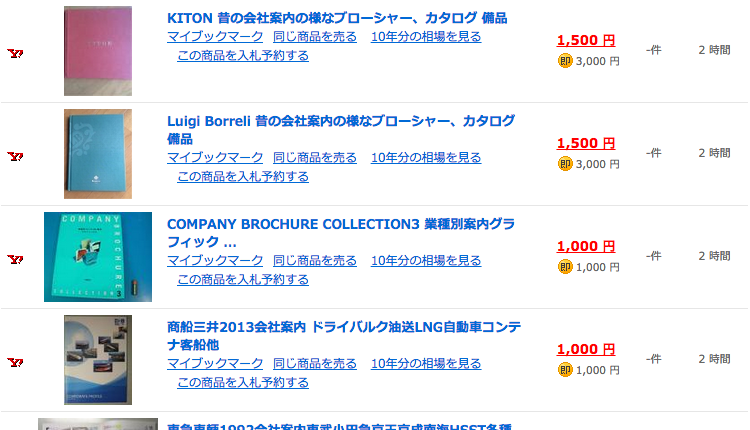Viewport: 750px width, 430px height.
Task: View 10年分の相場を見る for COMPANY BROCHURE COLLECTION3
Action: tap(426, 261)
